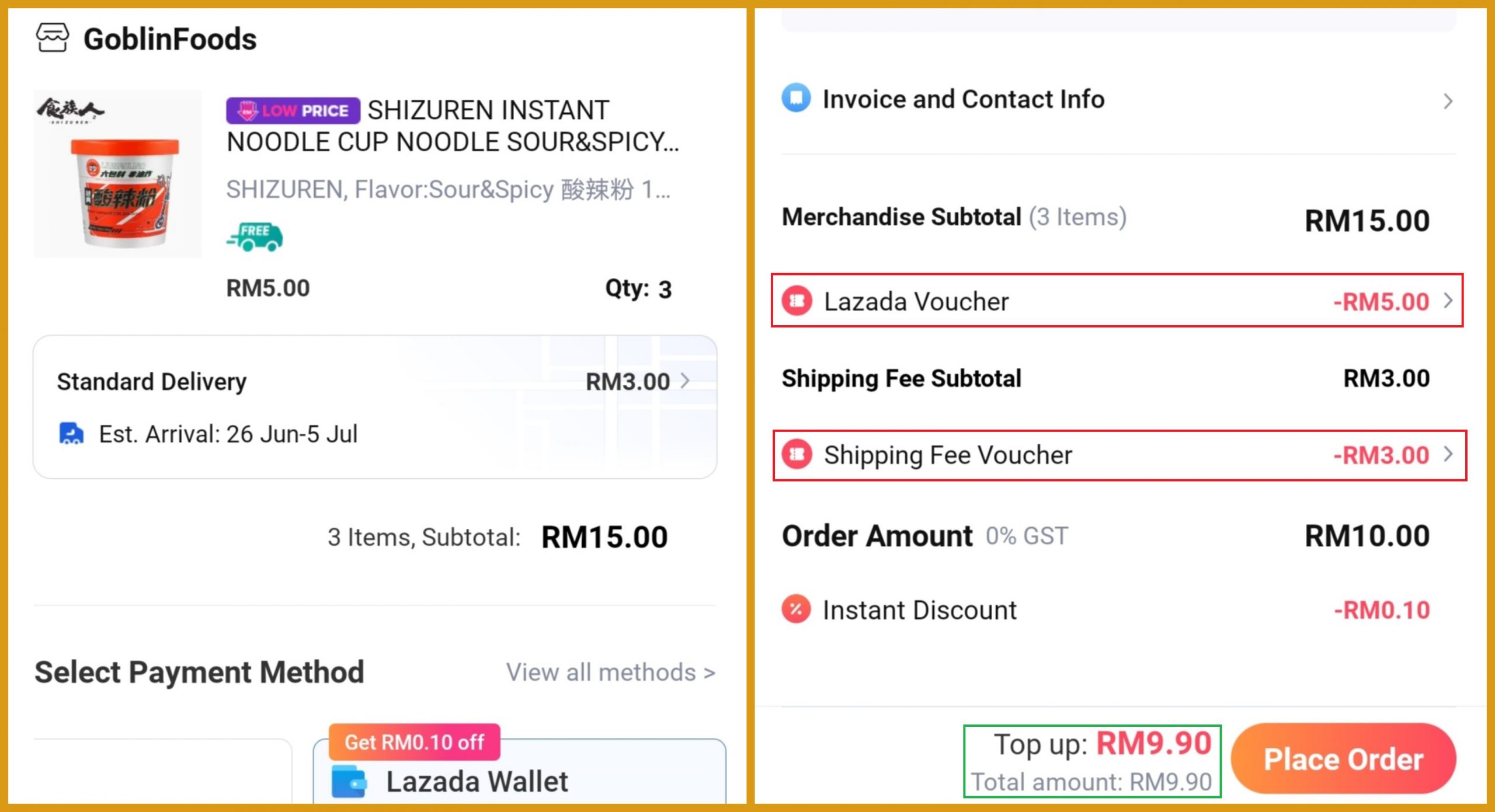Expand the Shipping Fee Voucher chevron

click(1448, 454)
